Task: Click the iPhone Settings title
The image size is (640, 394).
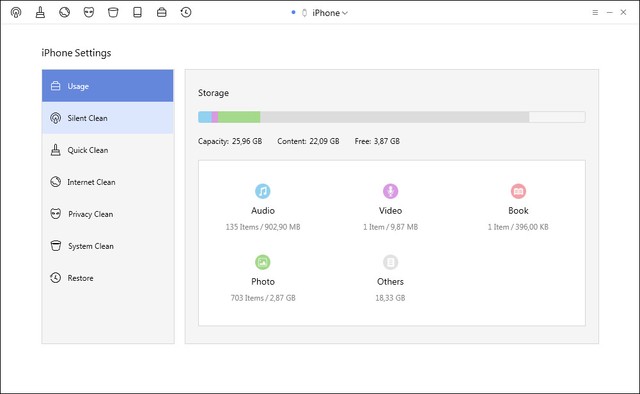Action: click(x=76, y=53)
